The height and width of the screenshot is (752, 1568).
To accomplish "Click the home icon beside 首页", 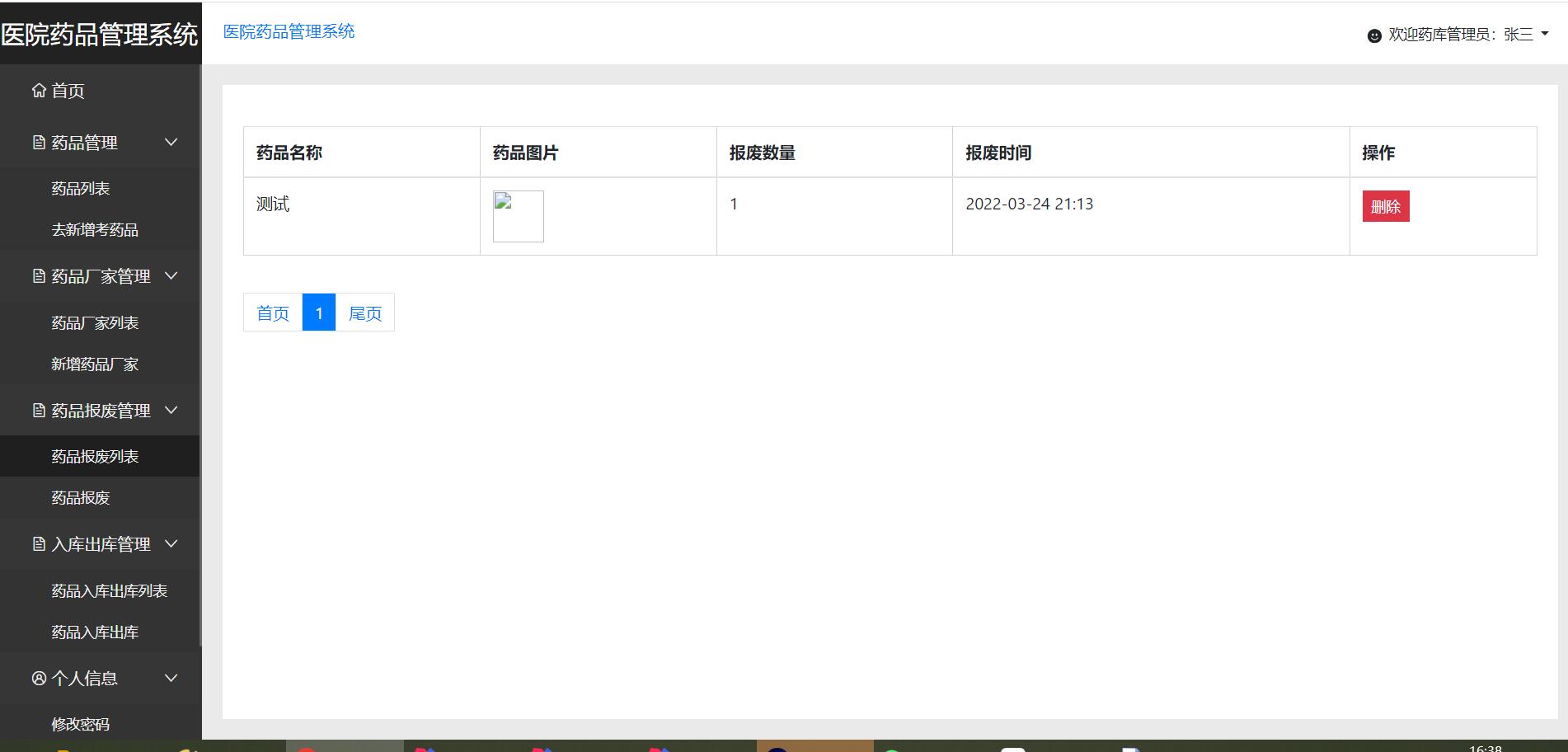I will 39,91.
